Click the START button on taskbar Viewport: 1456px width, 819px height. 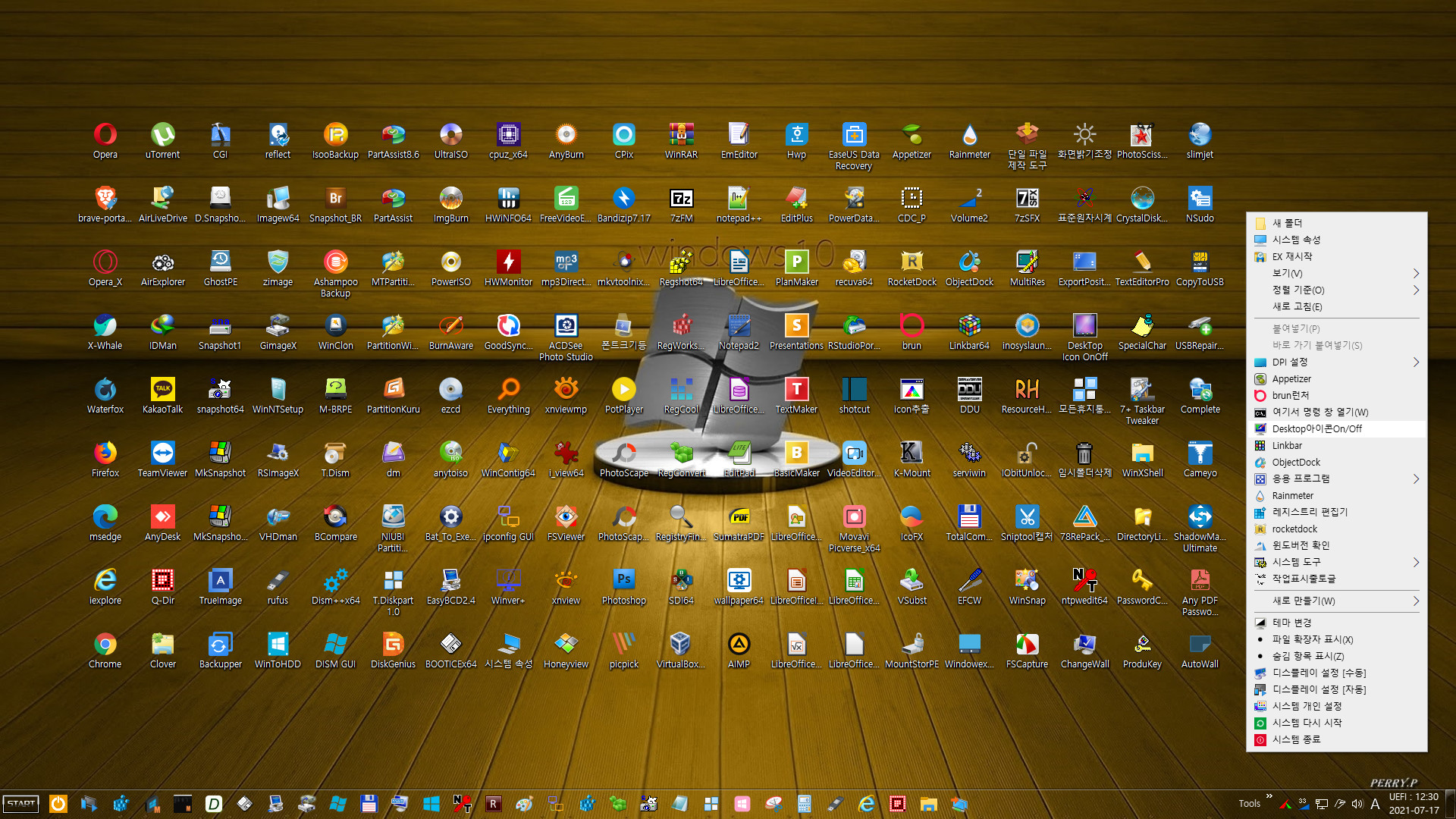[21, 803]
